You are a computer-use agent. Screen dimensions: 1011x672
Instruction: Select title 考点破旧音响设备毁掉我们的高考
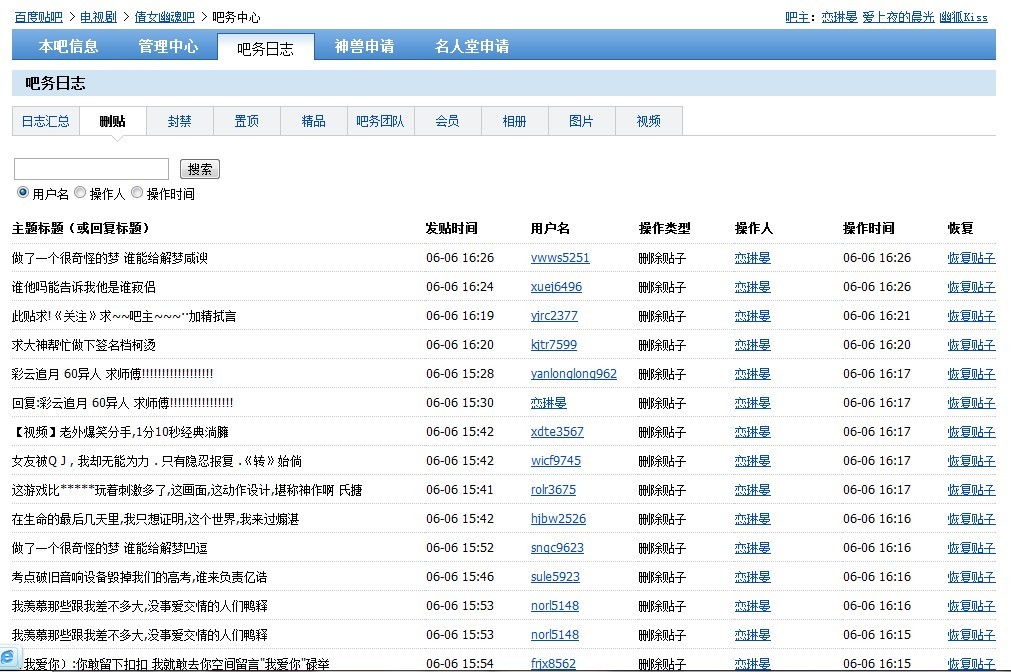tap(139, 577)
